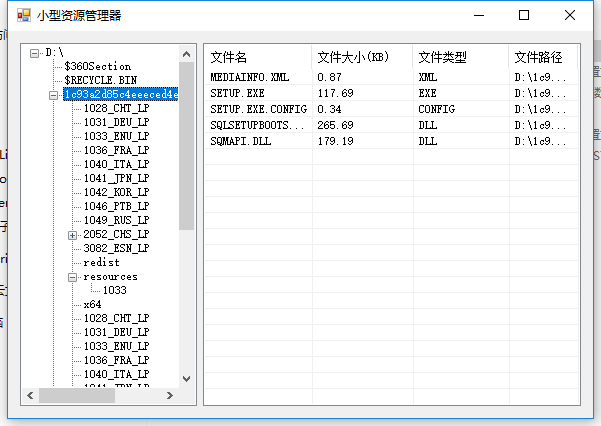Click the tree's horizontal scrollbar thumb
The height and width of the screenshot is (426, 601).
coord(77,395)
